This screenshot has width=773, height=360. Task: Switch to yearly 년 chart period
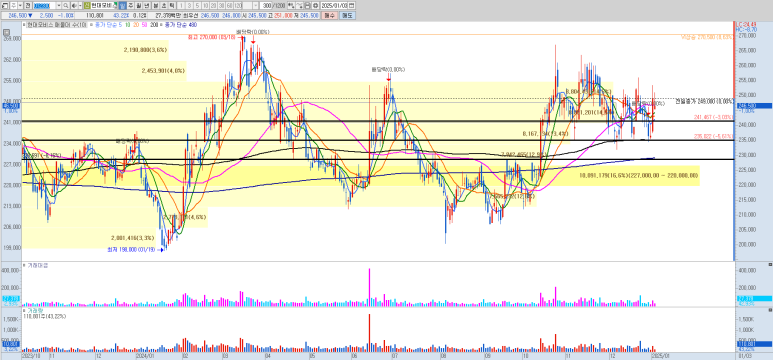click(147, 5)
